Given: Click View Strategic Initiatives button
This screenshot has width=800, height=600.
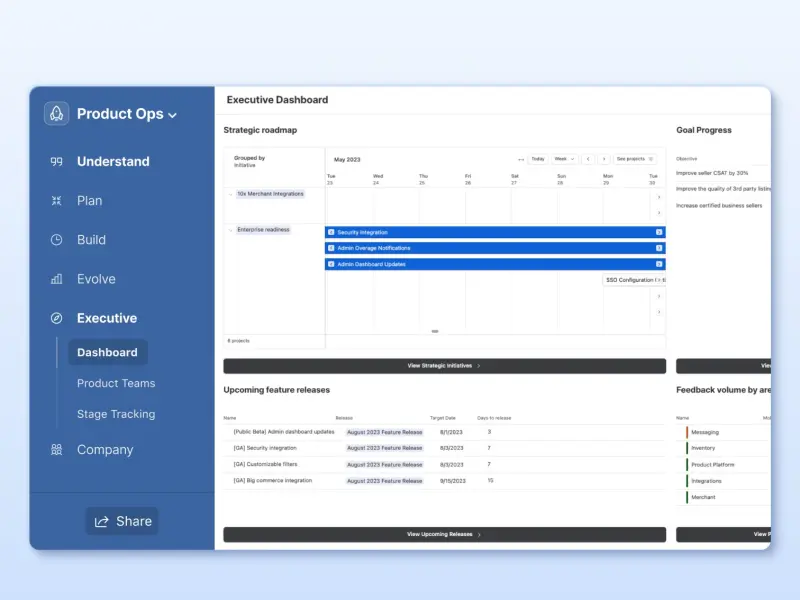Looking at the screenshot, I should [444, 366].
